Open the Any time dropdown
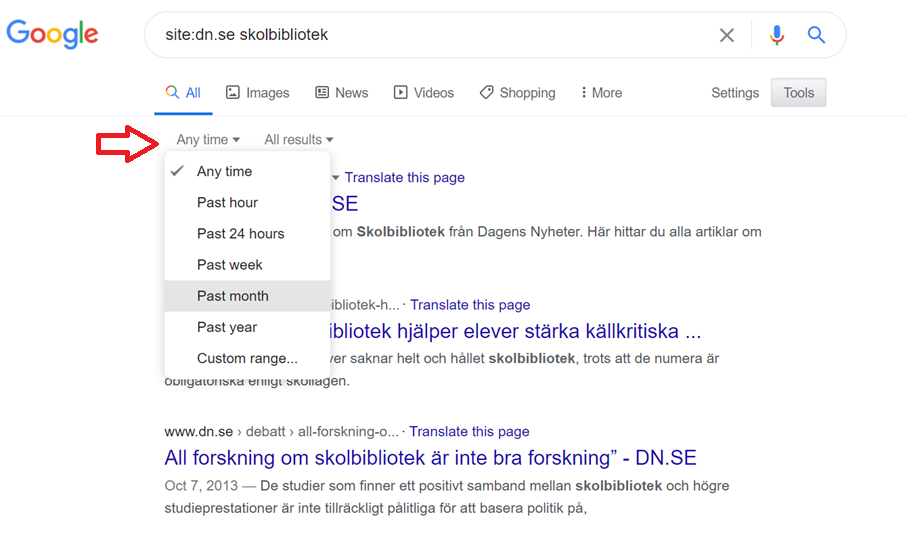The image size is (907, 546). tap(208, 139)
